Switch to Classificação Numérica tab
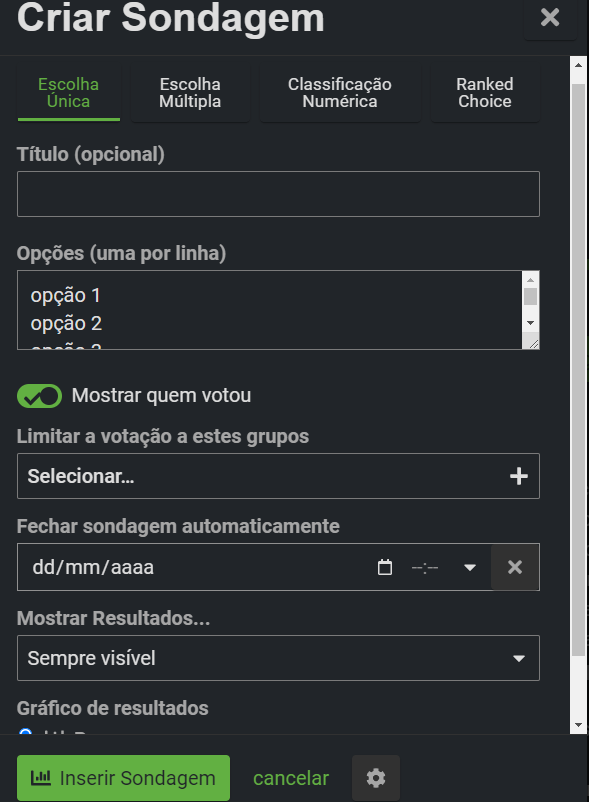 [x=340, y=93]
